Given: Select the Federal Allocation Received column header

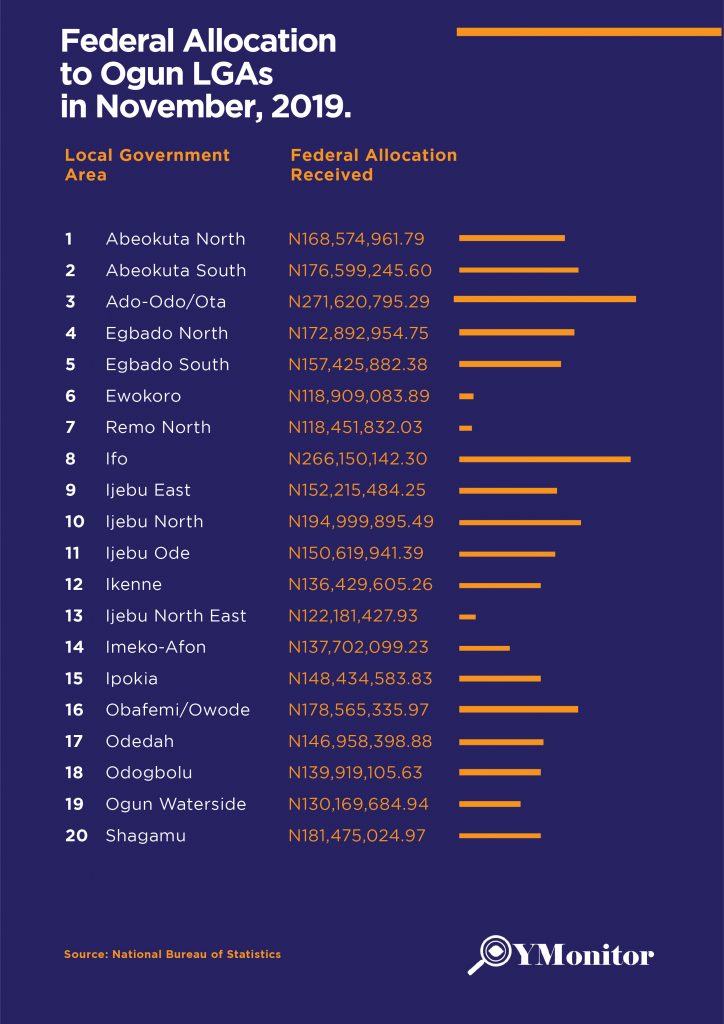Looking at the screenshot, I should pos(373,165).
